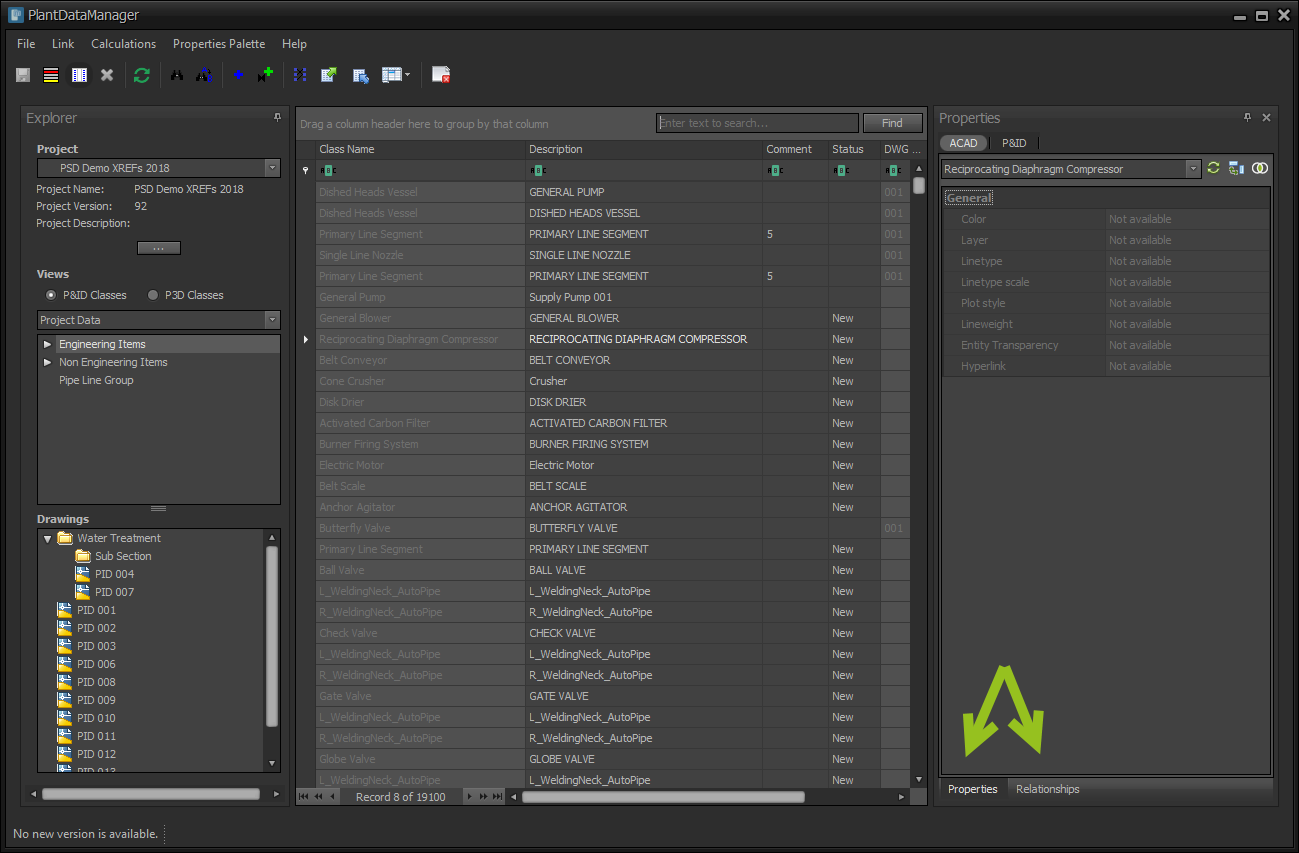
Task: Select P&ID Classes radio button
Action: [x=51, y=295]
